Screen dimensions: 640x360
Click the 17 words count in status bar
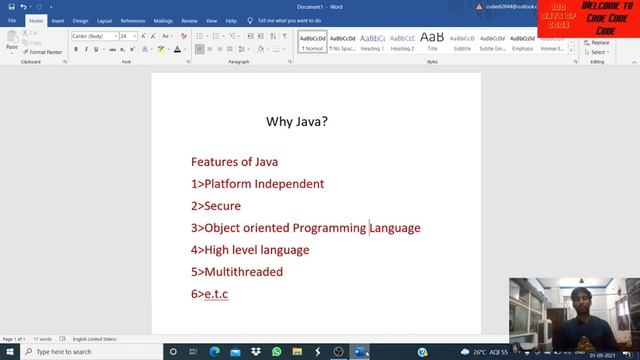pos(42,339)
